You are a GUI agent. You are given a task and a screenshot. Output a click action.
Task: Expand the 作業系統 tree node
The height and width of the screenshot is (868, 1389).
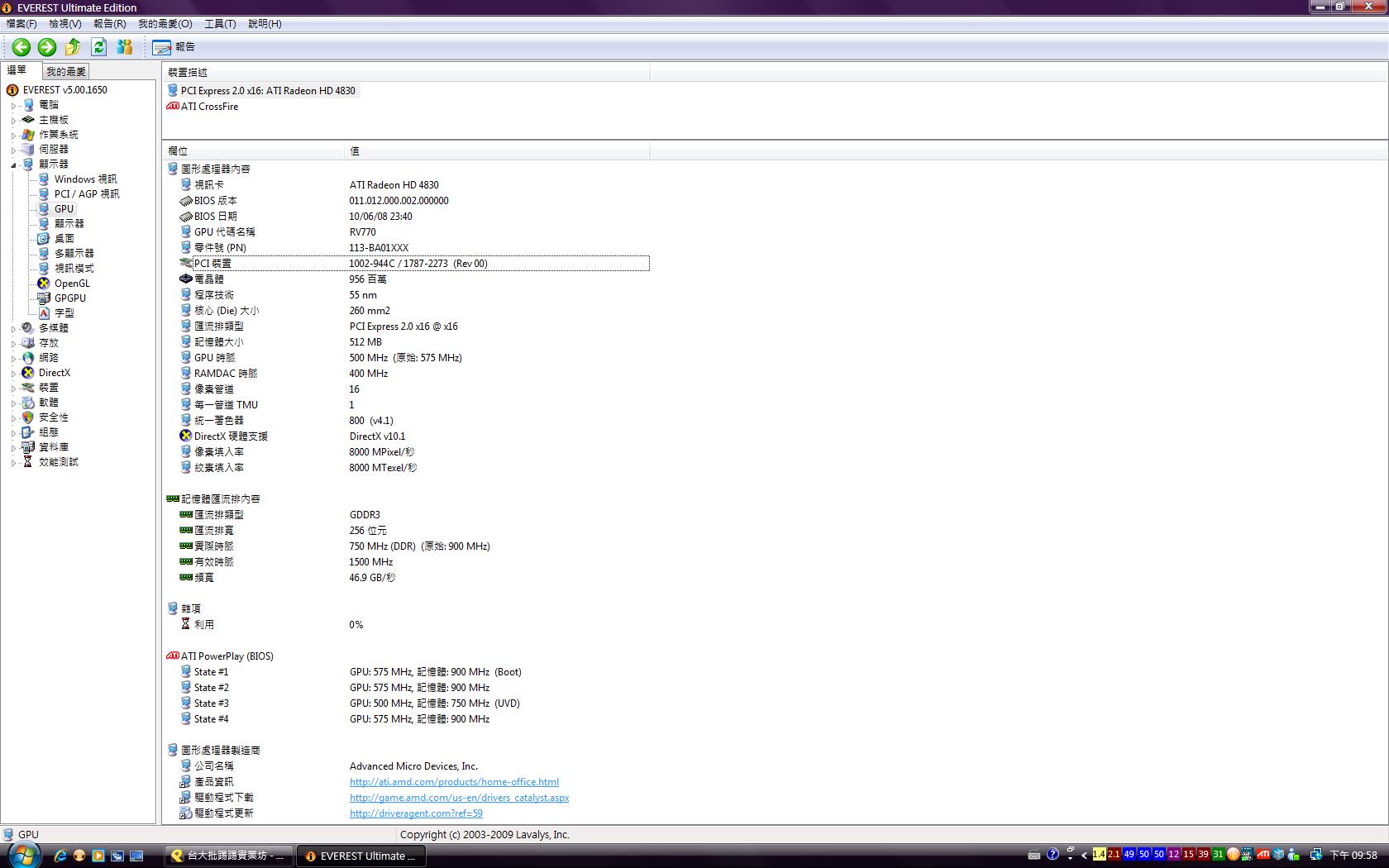pyautogui.click(x=14, y=135)
